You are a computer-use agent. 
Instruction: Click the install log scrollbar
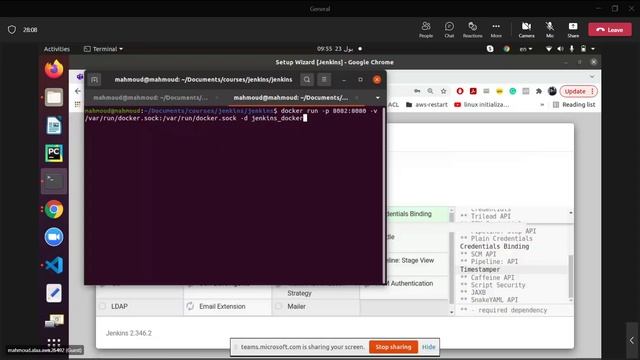(571, 276)
